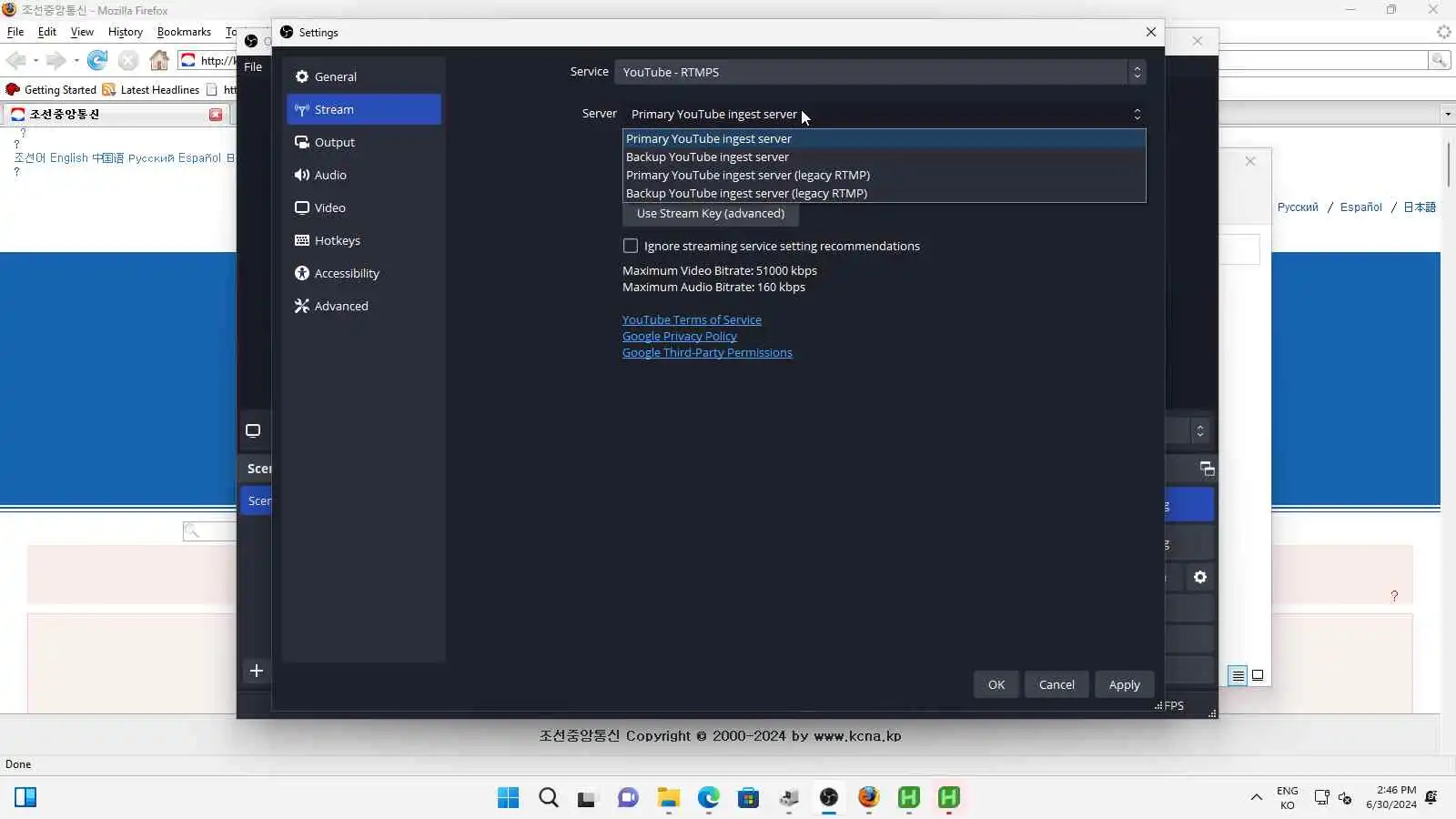Show hidden system tray icons

coord(1256,798)
